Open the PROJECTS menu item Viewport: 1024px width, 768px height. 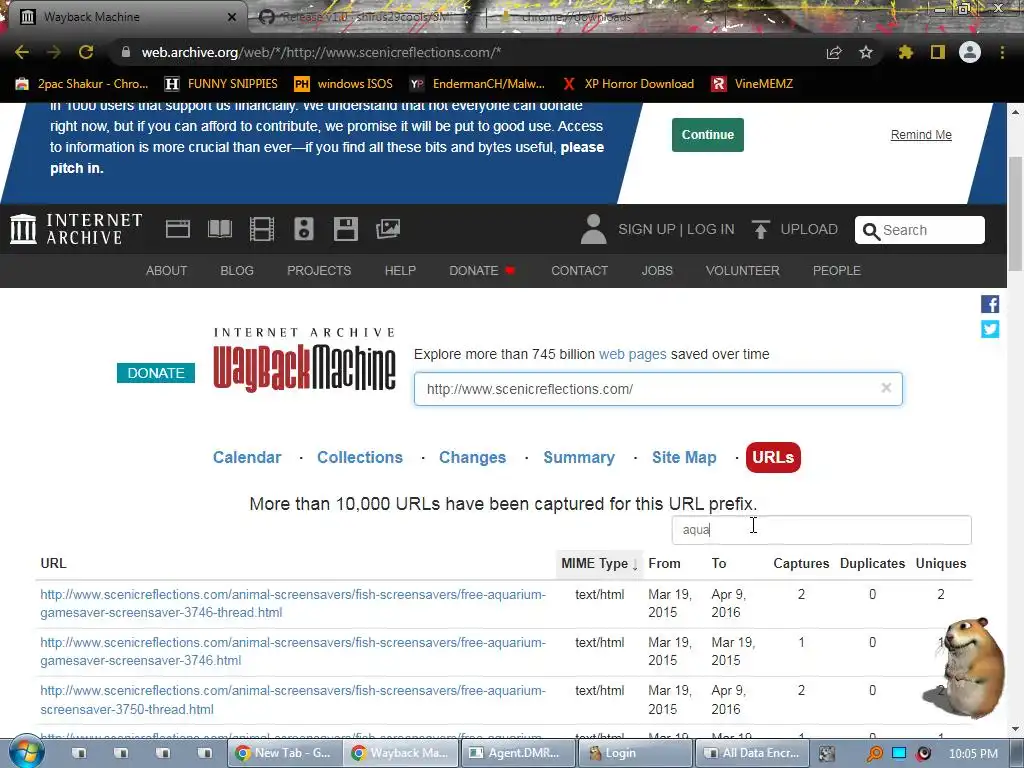point(319,270)
